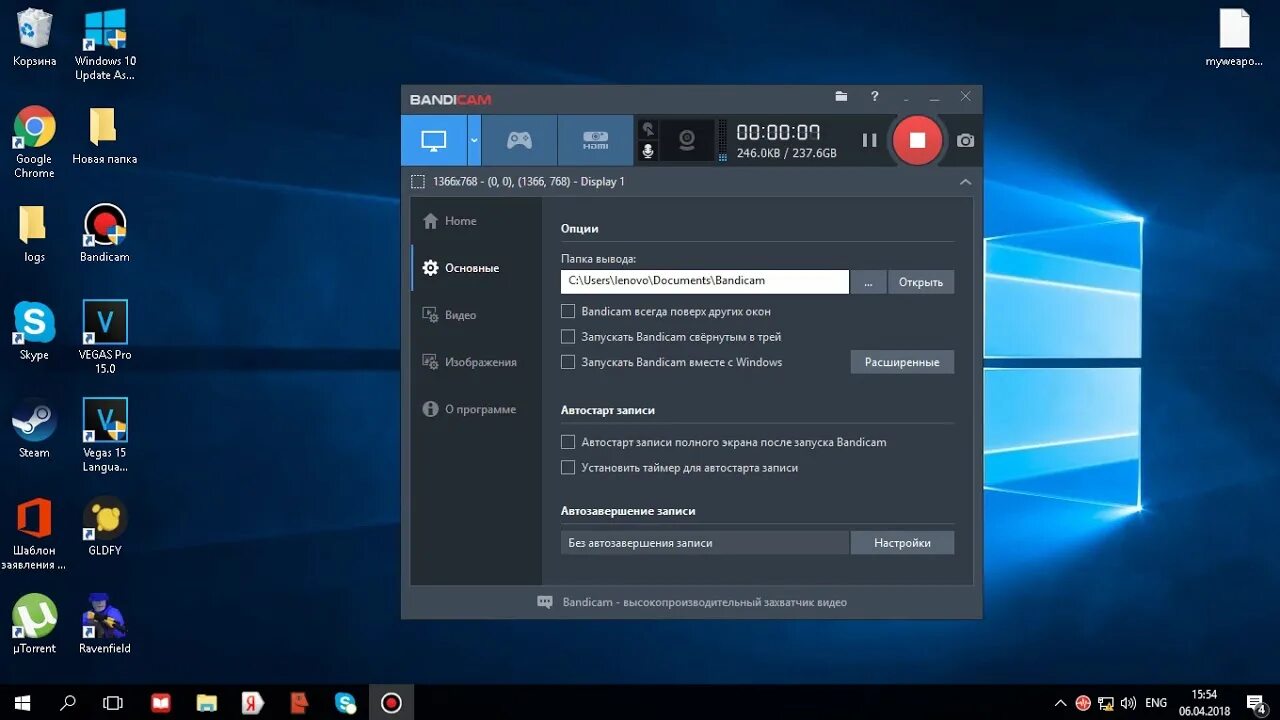The height and width of the screenshot is (720, 1280).
Task: Select the logs folder on desktop
Action: click(34, 234)
